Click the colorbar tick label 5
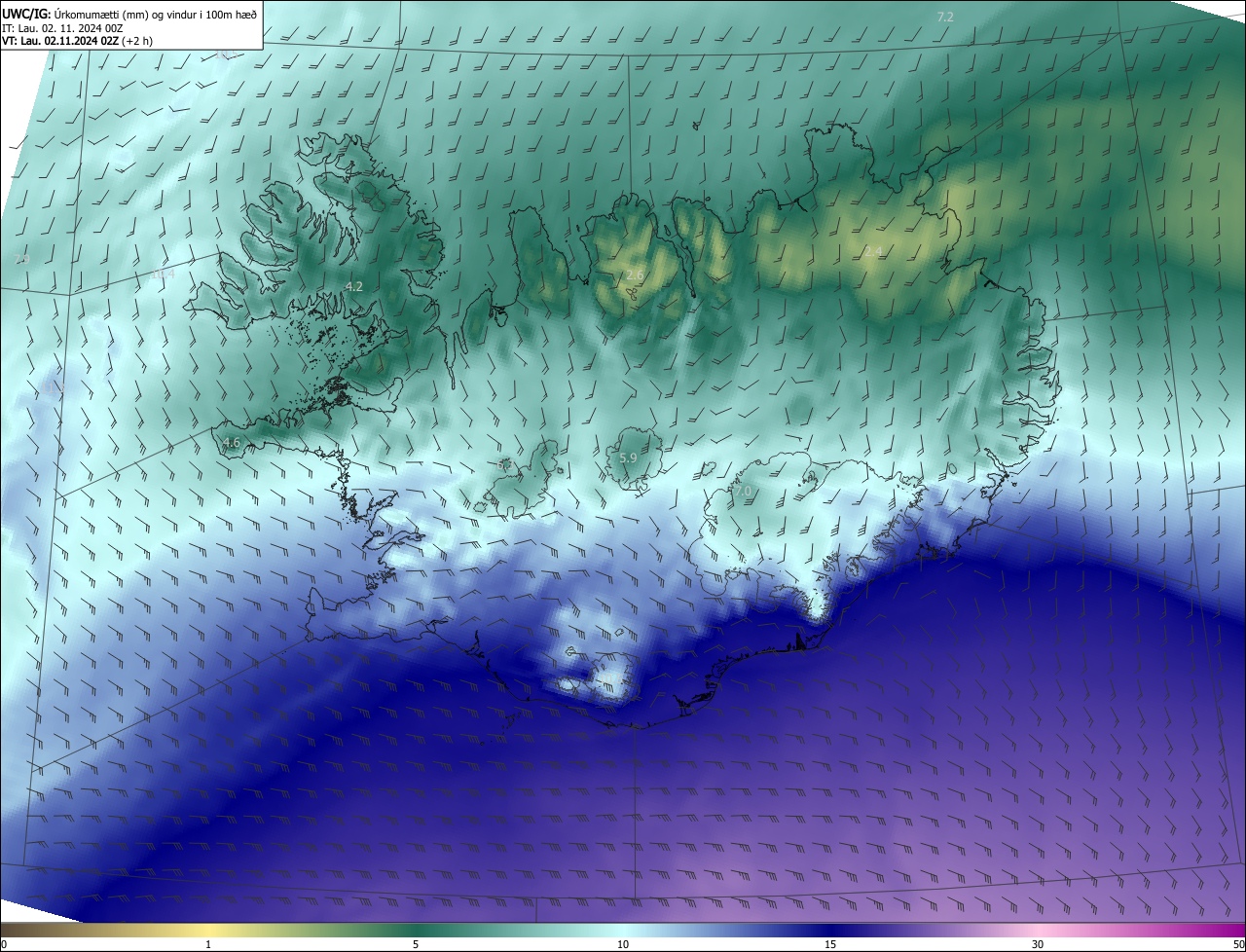1246x952 pixels. 416,944
